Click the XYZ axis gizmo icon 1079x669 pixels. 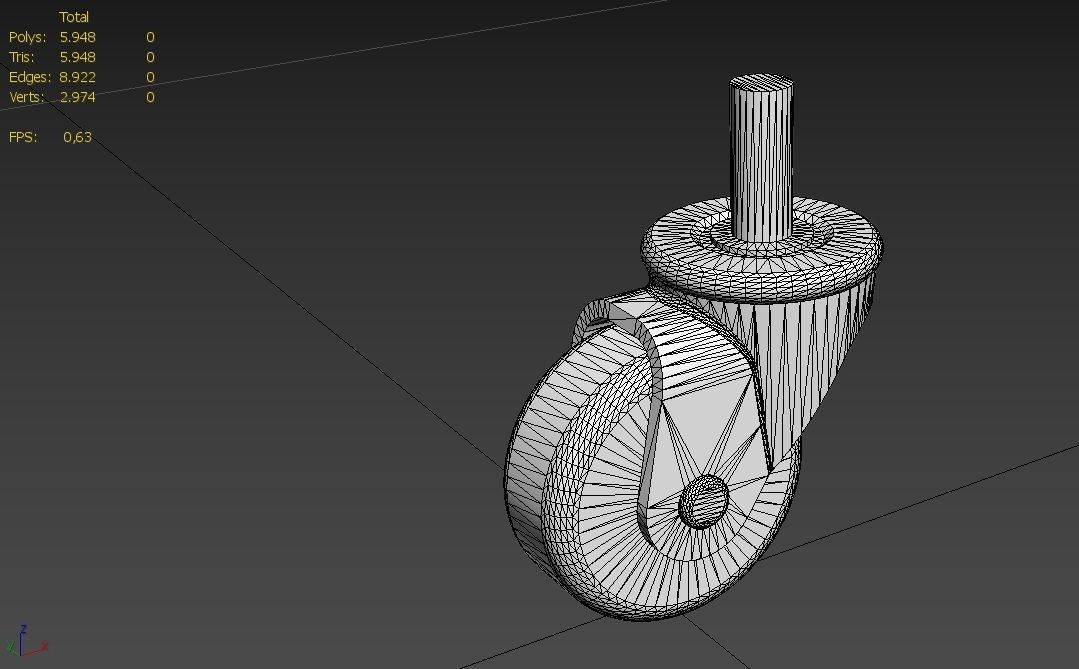(x=26, y=641)
